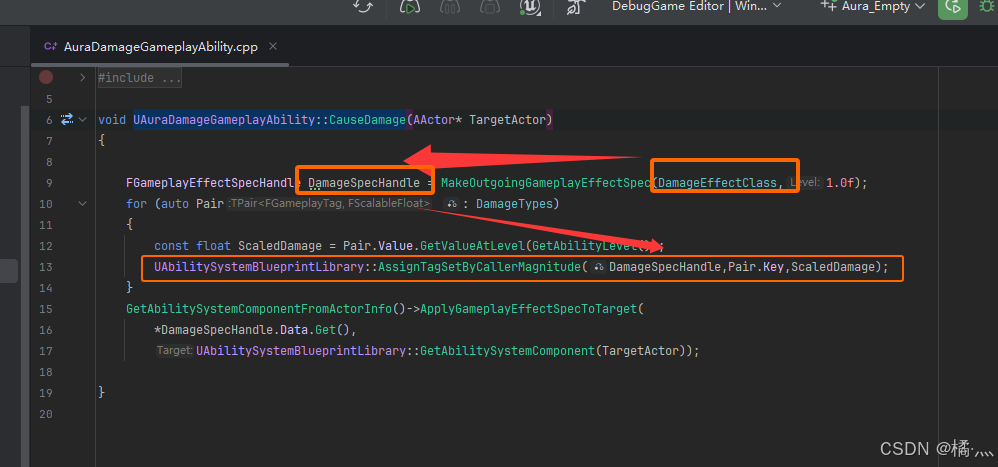
Task: Click 'GetAbilitySystemComponent' on line 17
Action: click(x=507, y=351)
